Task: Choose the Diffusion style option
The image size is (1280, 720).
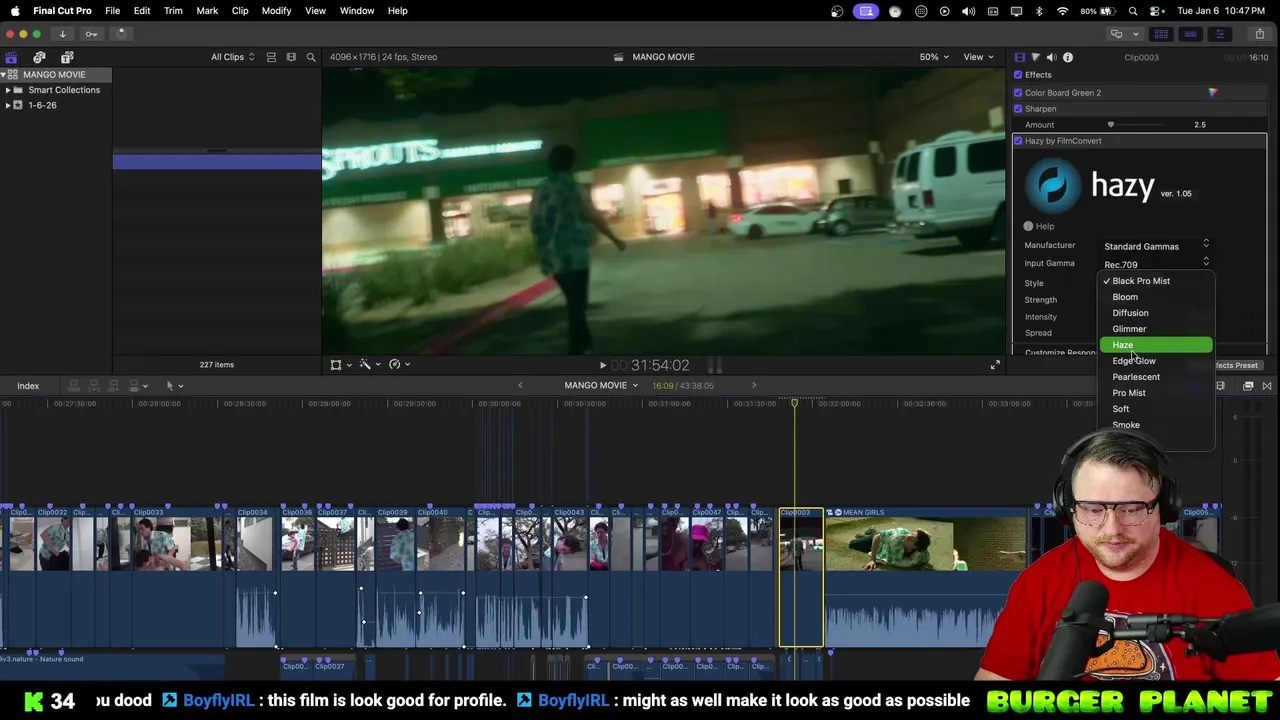Action: click(1156, 313)
